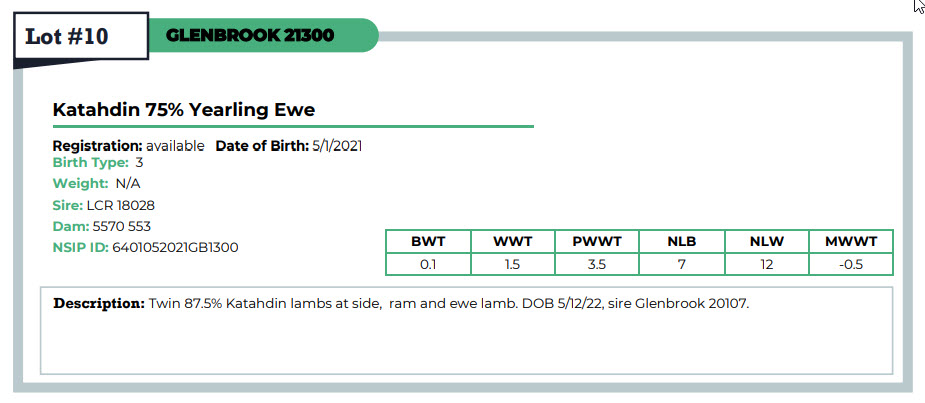Select the MWWT value -0.5 cell
Image resolution: width=925 pixels, height=403 pixels.
coord(851,264)
